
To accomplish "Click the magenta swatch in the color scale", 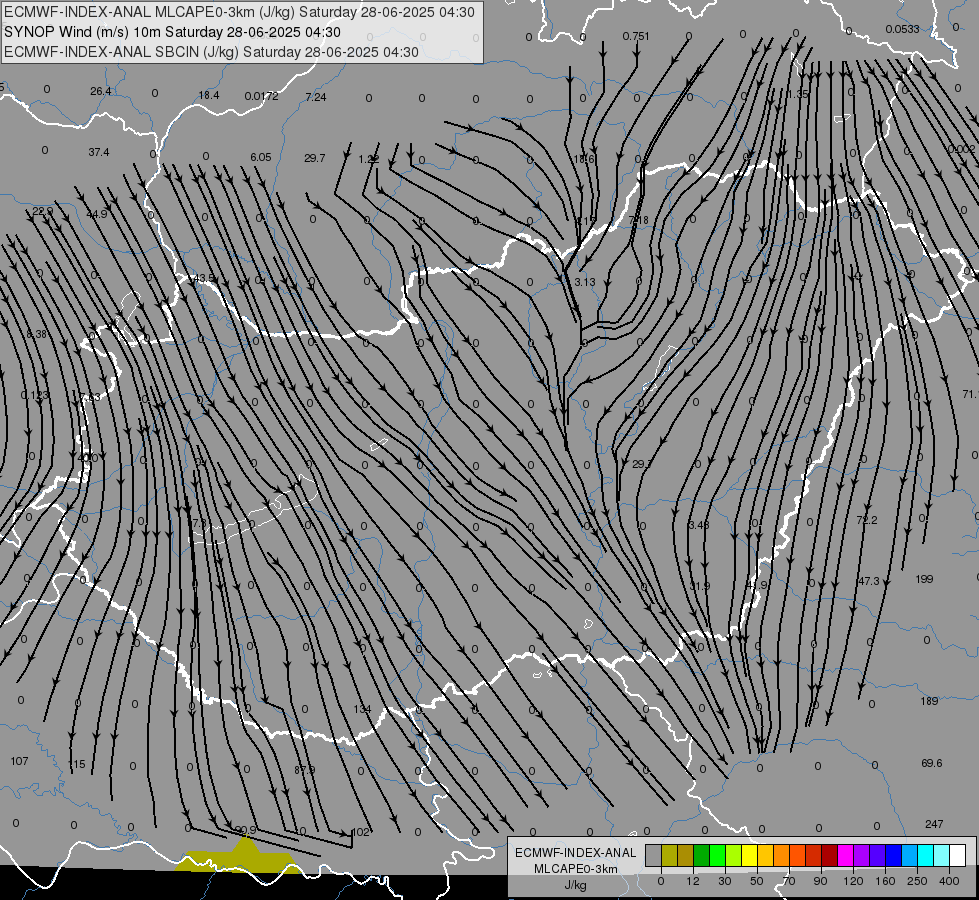I will [x=845, y=856].
